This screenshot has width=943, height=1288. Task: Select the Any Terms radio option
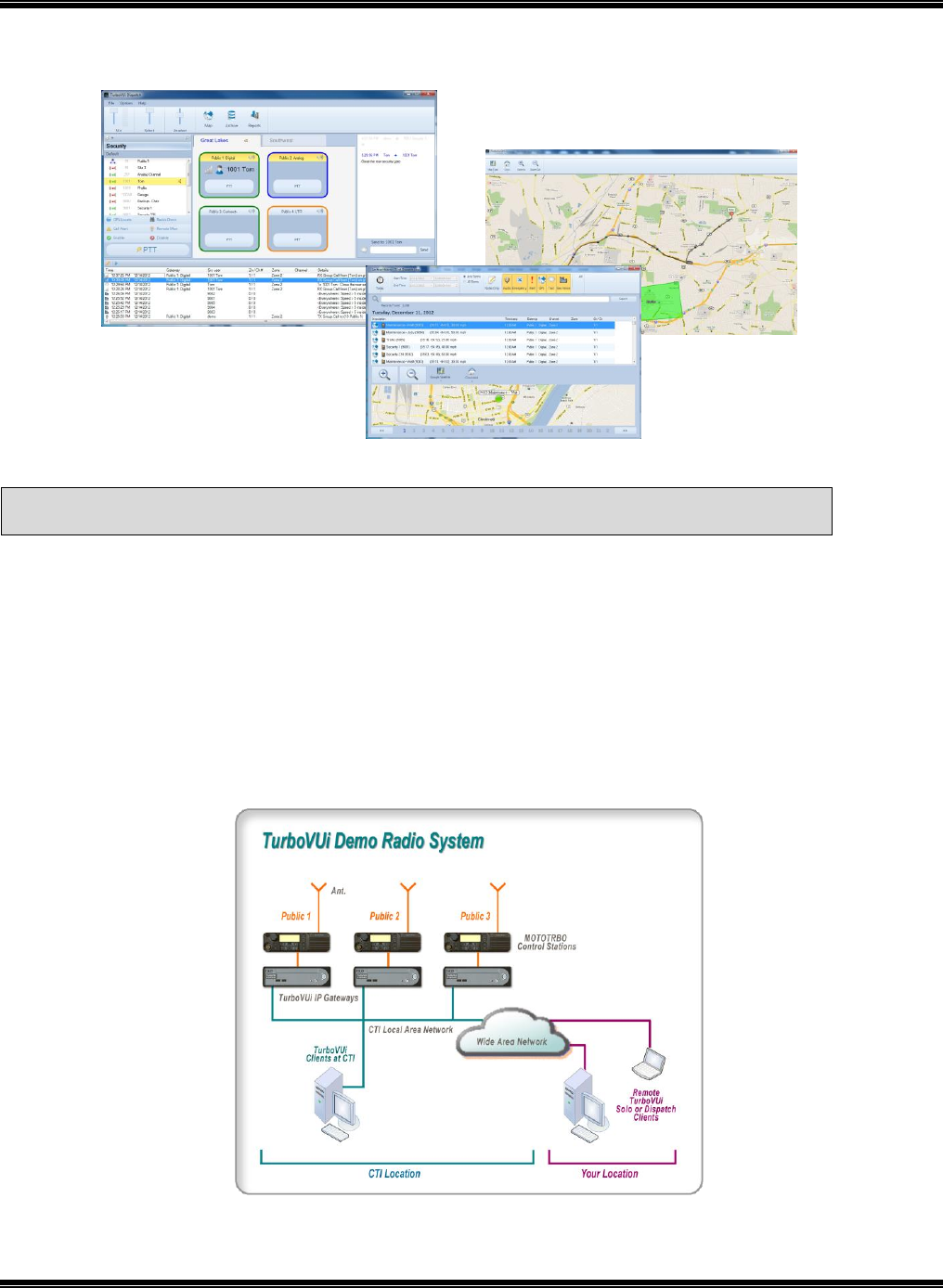472,277
